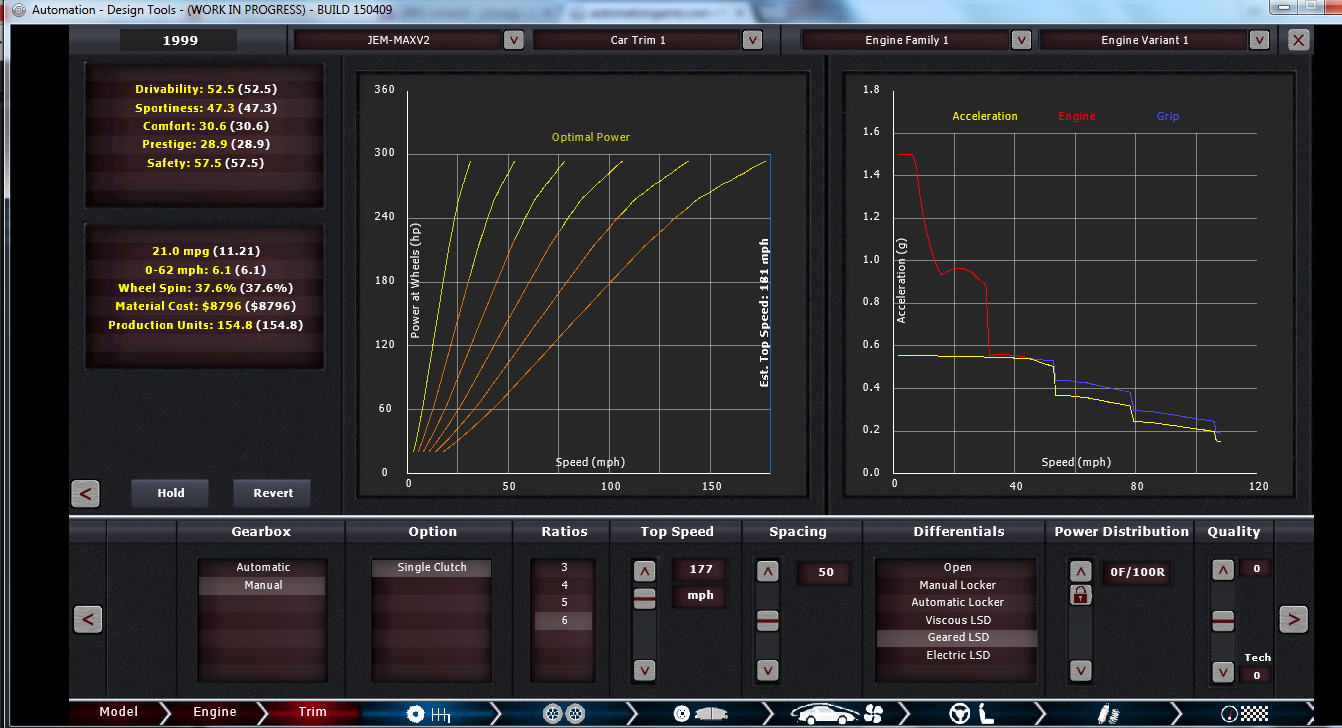The width and height of the screenshot is (1342, 728).
Task: Select Open differential
Action: point(957,567)
